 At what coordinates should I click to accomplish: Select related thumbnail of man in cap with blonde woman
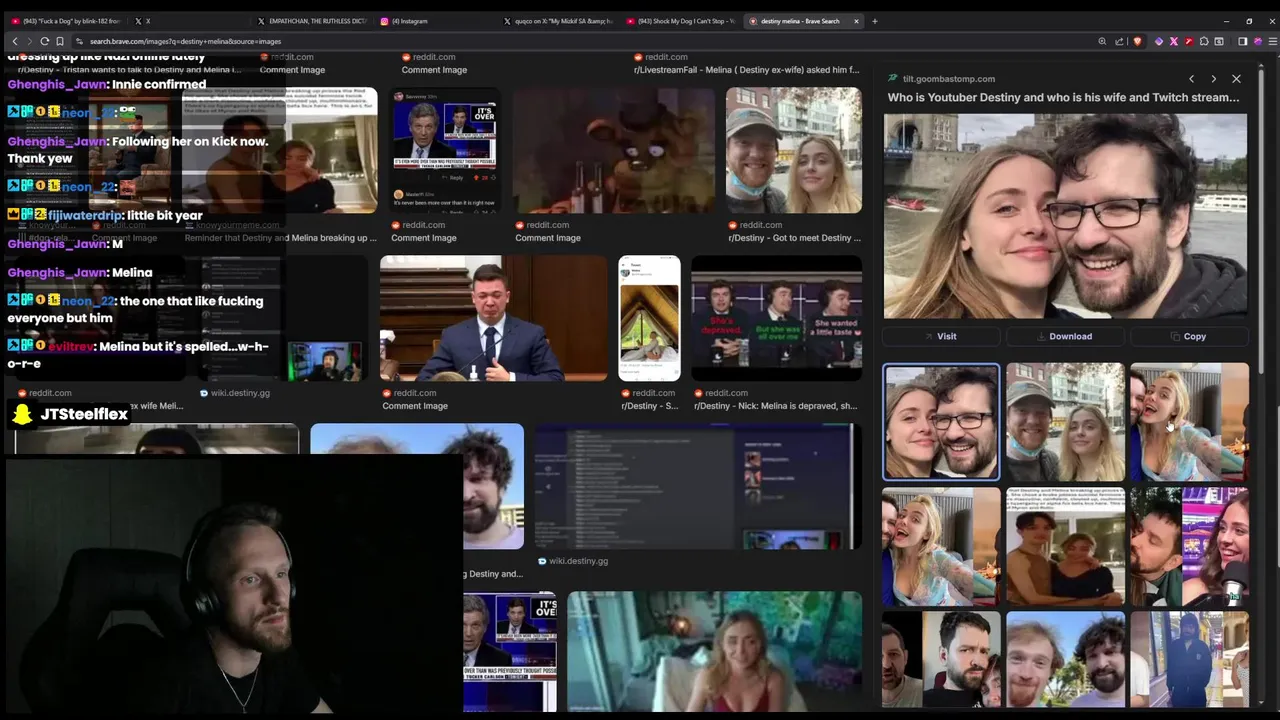(x=1065, y=422)
